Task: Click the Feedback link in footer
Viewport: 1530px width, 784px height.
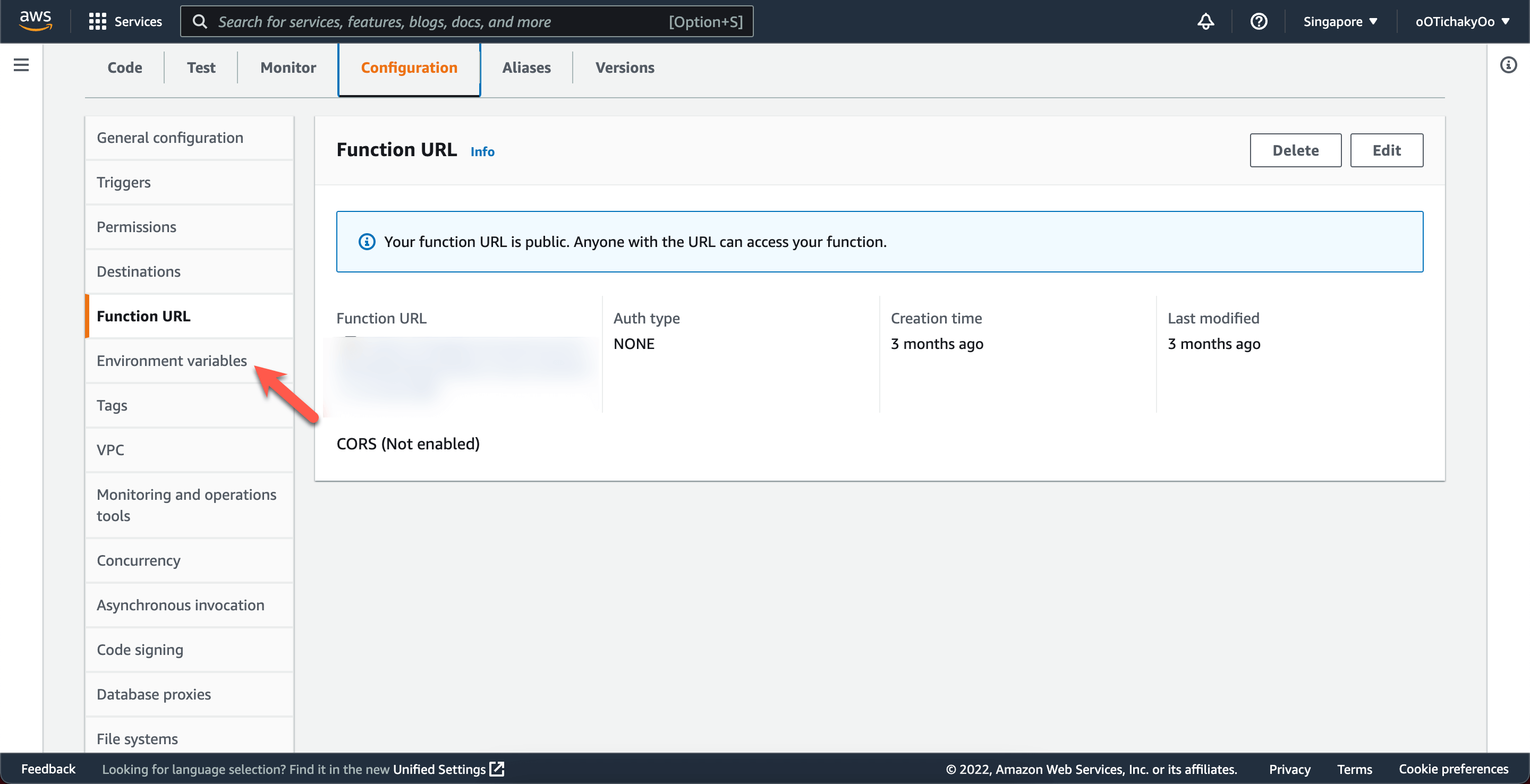Action: click(48, 769)
